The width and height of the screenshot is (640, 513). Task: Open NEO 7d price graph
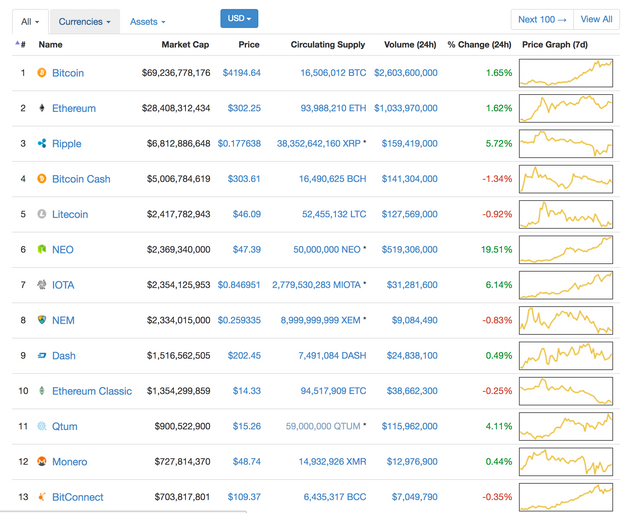point(566,250)
